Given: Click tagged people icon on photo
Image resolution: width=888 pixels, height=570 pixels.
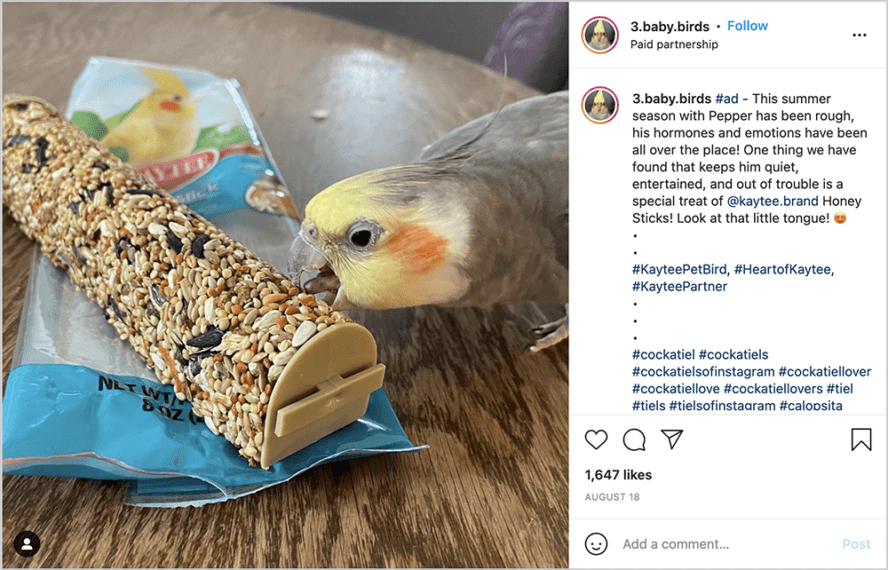Looking at the screenshot, I should click(27, 544).
